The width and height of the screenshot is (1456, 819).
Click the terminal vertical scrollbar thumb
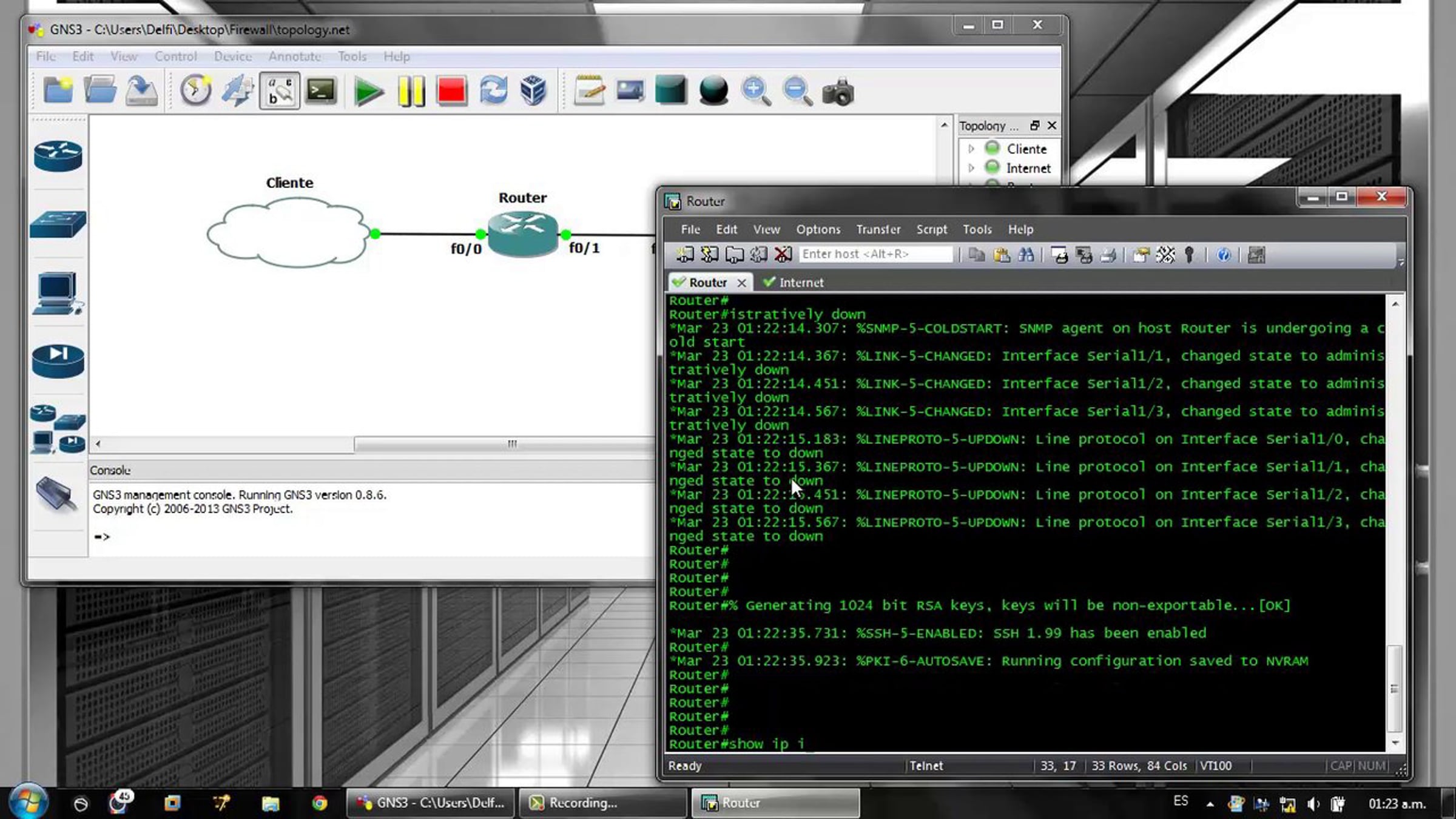coord(1395,689)
